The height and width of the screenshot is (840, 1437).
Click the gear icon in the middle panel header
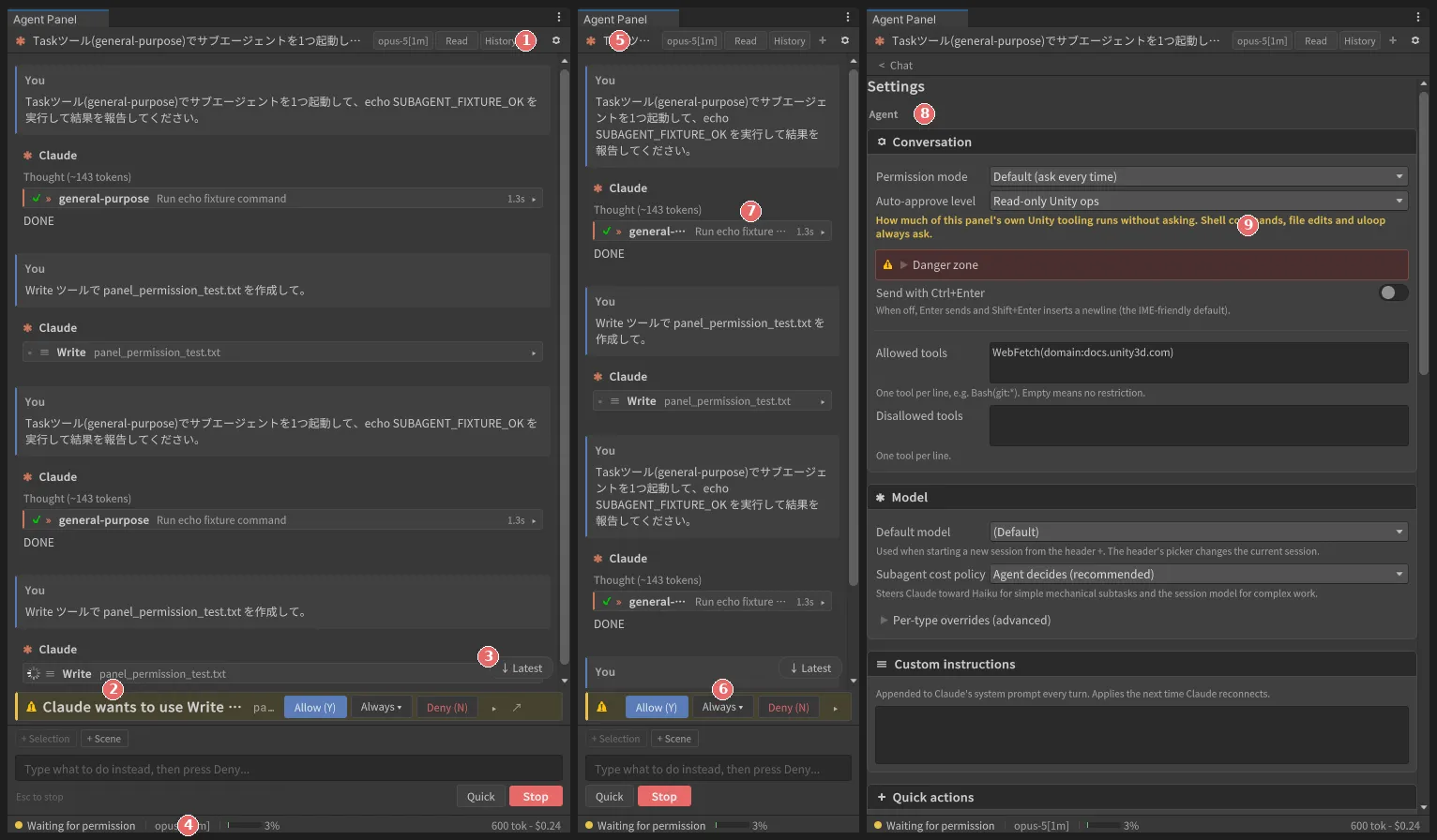click(x=845, y=40)
